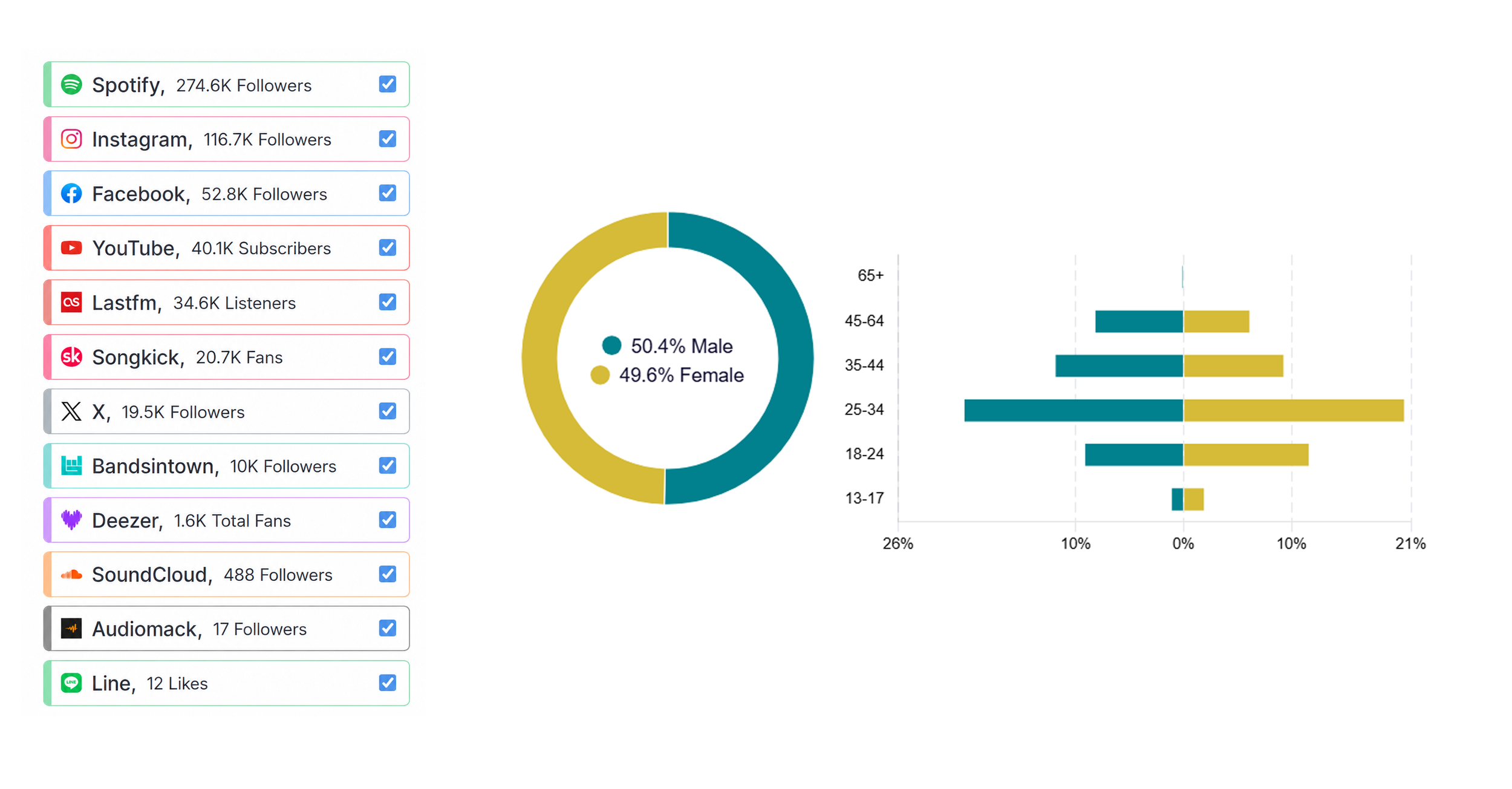This screenshot has width=1512, height=789.
Task: Click the Deezer heart logo icon
Action: point(71,520)
